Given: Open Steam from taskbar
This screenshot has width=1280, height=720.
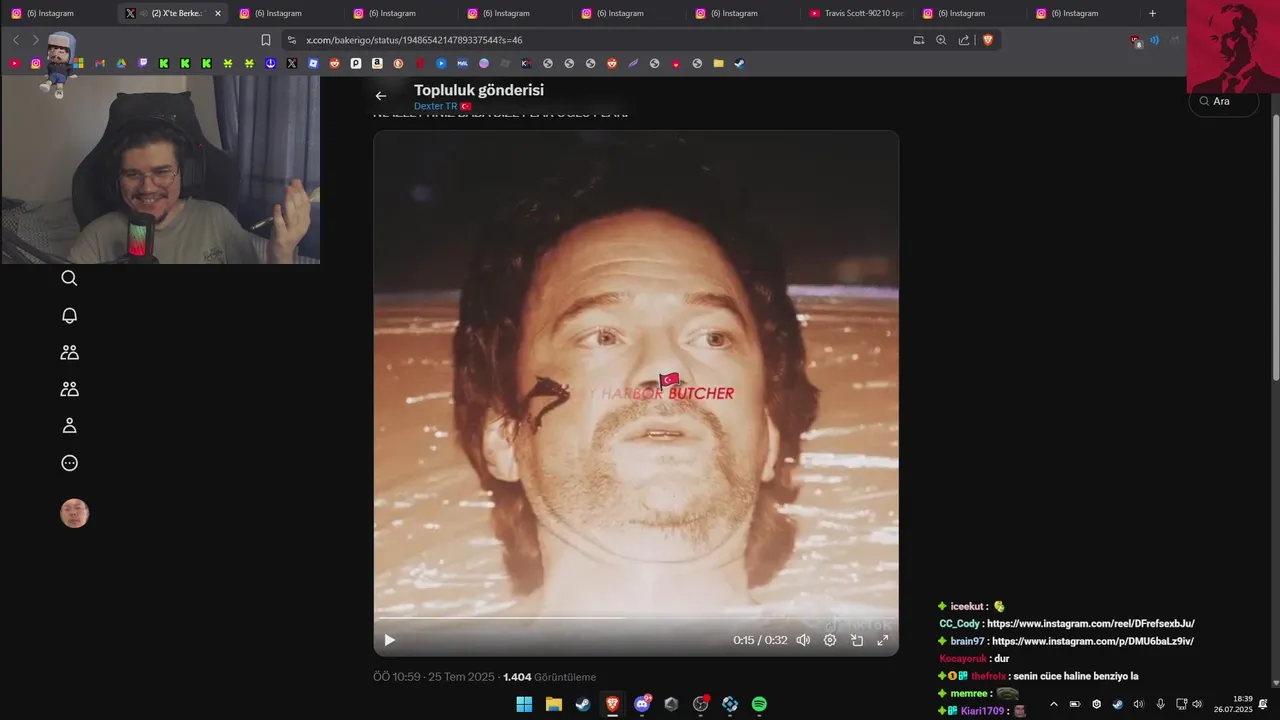Looking at the screenshot, I should click(583, 704).
